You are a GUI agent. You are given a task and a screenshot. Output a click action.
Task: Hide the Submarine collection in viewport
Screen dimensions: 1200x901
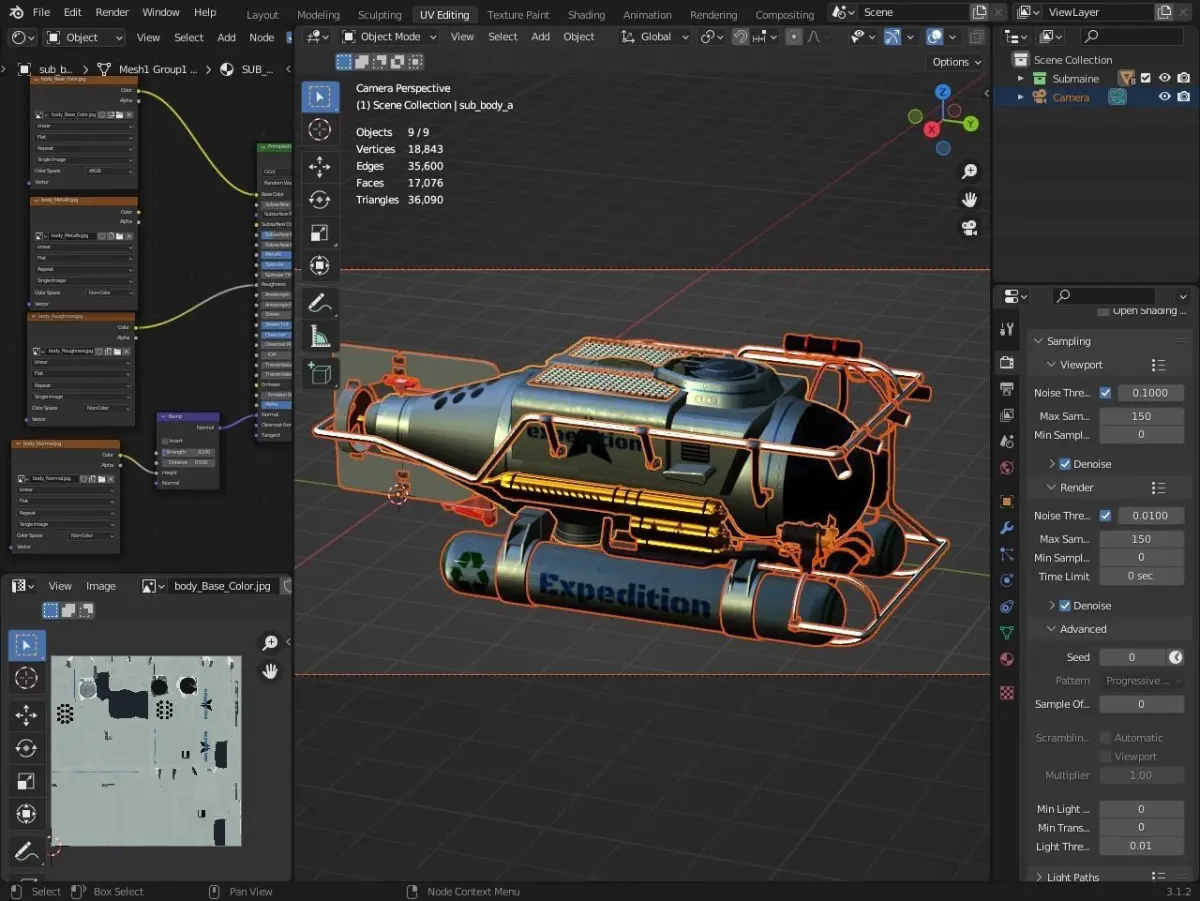point(1164,78)
